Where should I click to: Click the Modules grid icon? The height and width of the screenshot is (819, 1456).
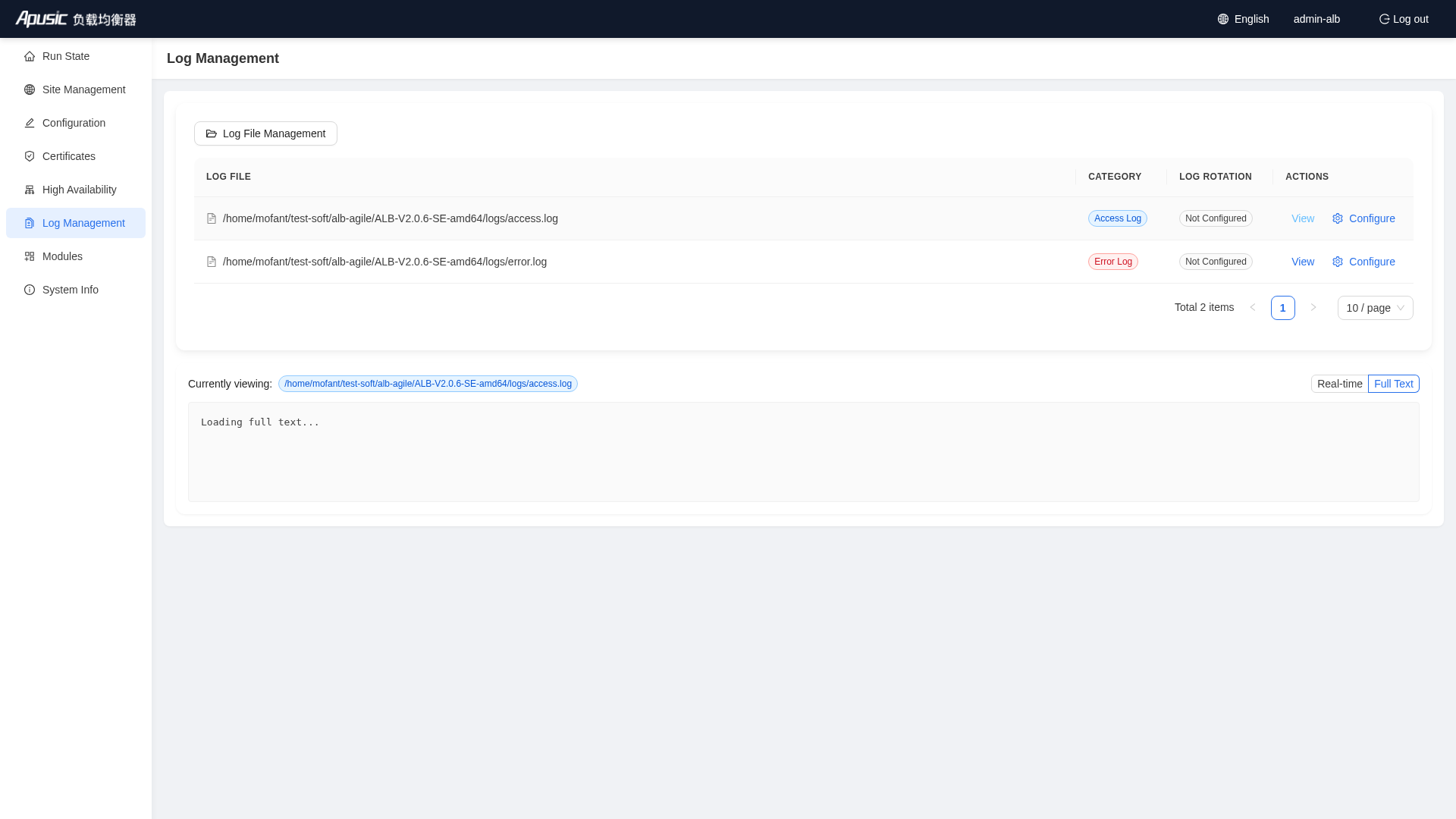[x=30, y=256]
